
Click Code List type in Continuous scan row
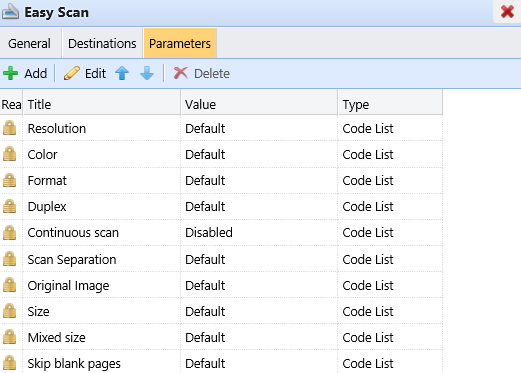368,233
